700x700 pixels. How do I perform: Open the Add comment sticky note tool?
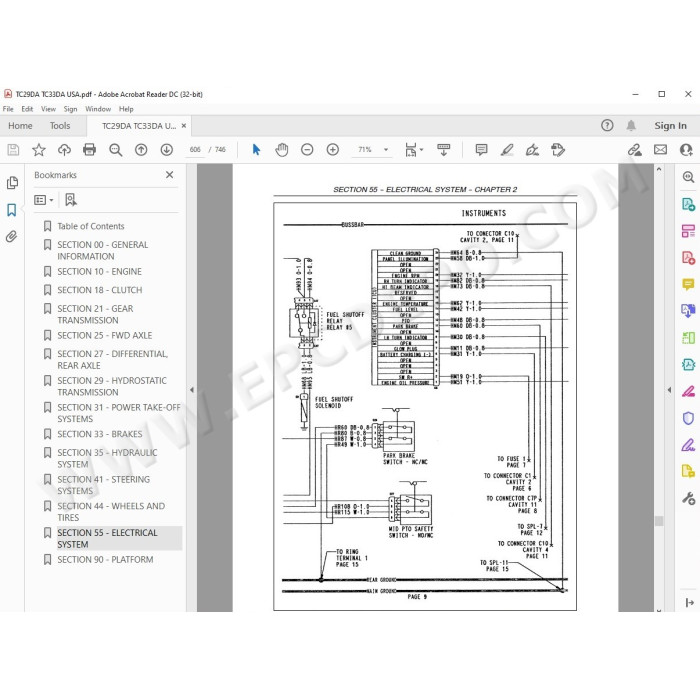point(481,150)
